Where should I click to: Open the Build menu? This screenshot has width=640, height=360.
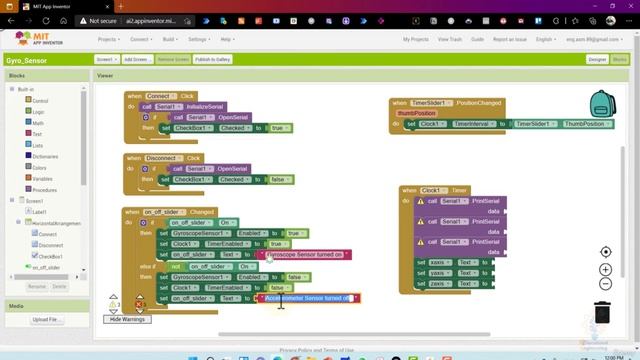click(170, 40)
